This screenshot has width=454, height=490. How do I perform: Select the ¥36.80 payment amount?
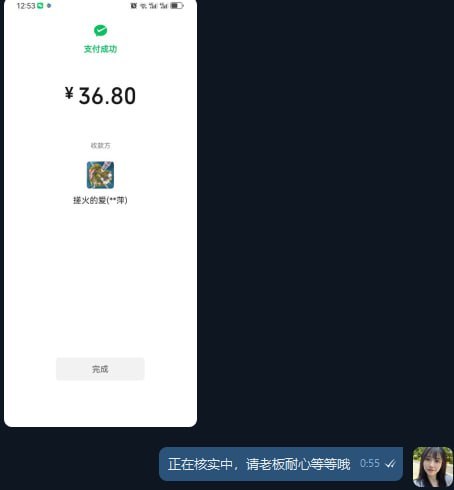tap(100, 96)
